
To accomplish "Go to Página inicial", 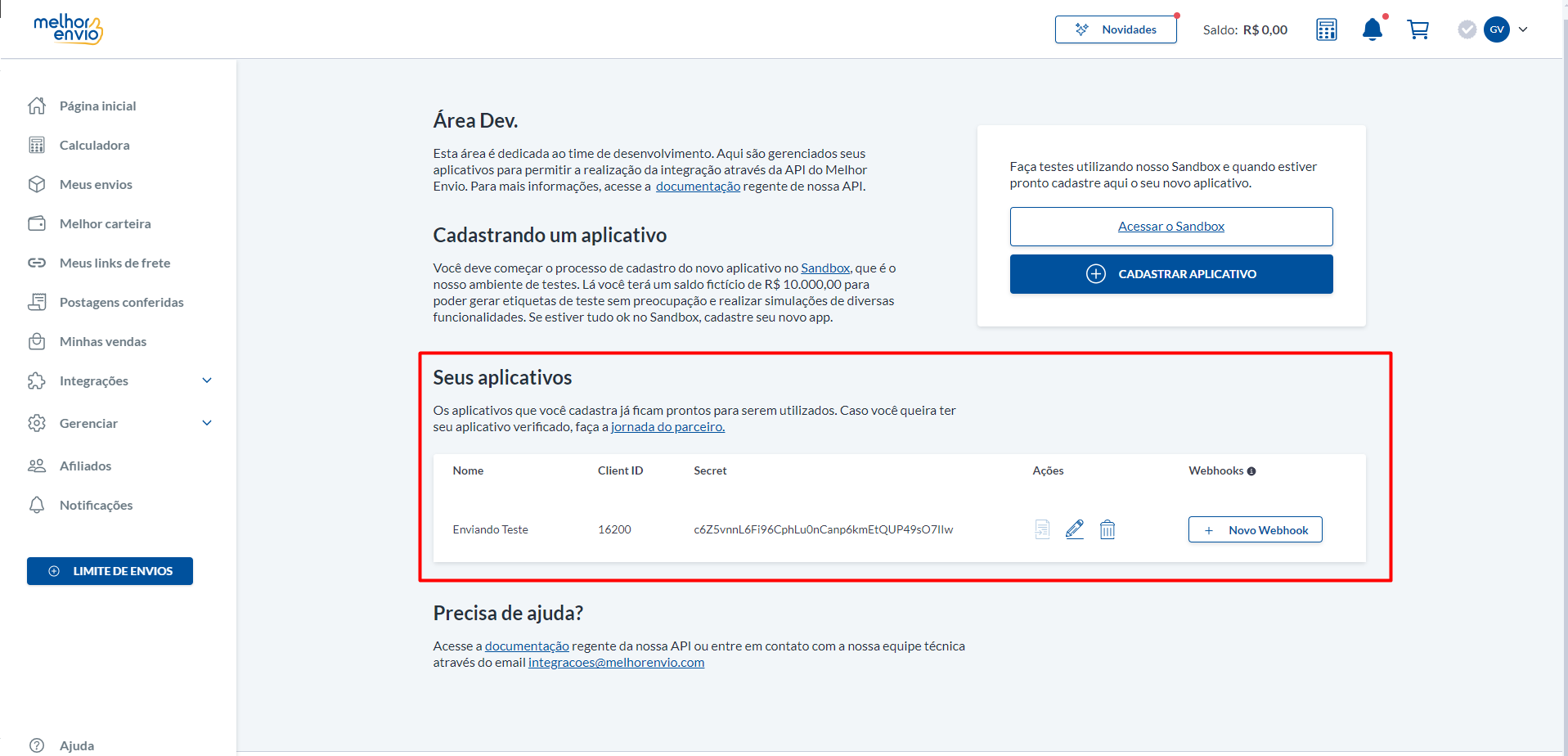I will pyautogui.click(x=97, y=106).
